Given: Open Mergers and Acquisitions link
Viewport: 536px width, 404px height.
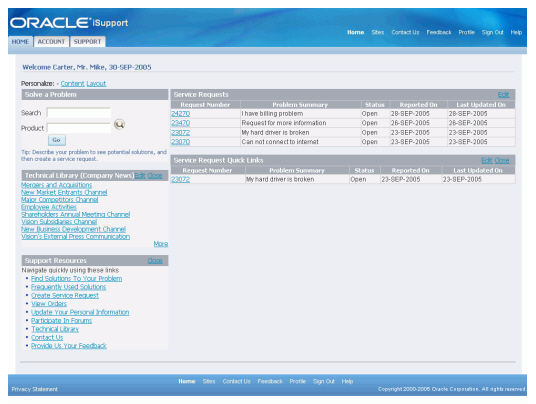Looking at the screenshot, I should (x=56, y=185).
